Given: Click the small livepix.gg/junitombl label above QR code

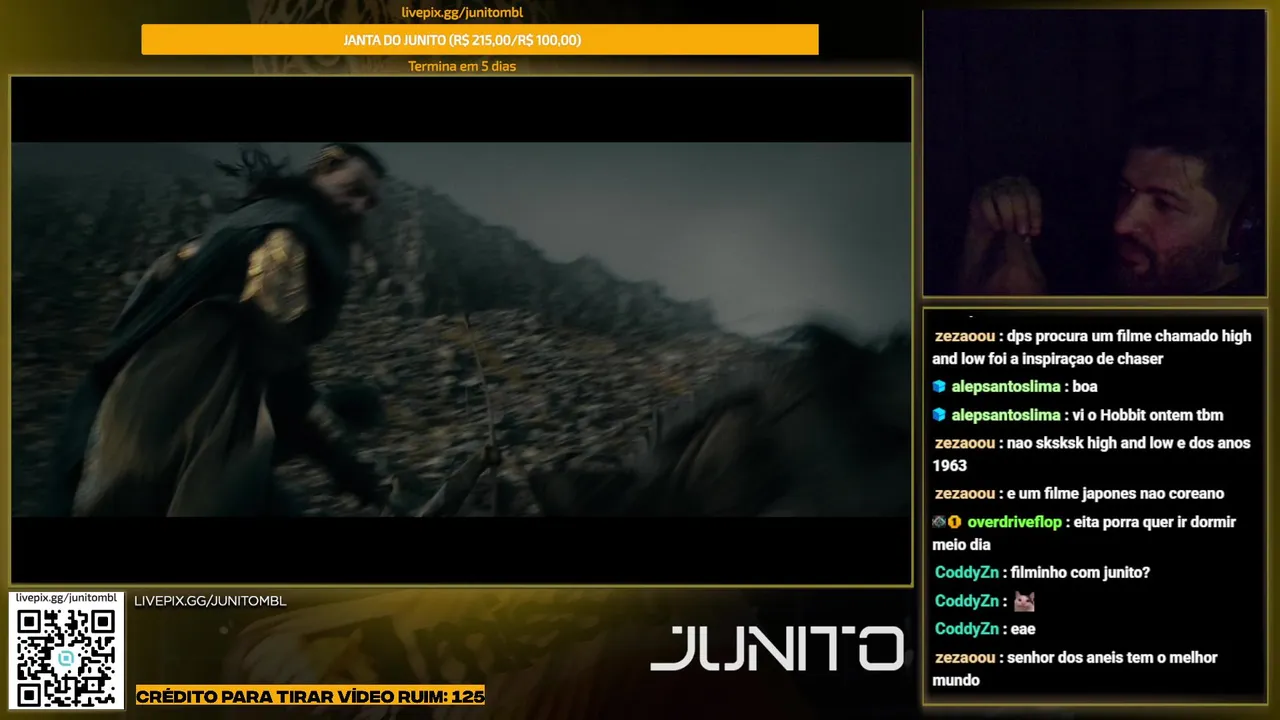Looking at the screenshot, I should click(x=67, y=597).
